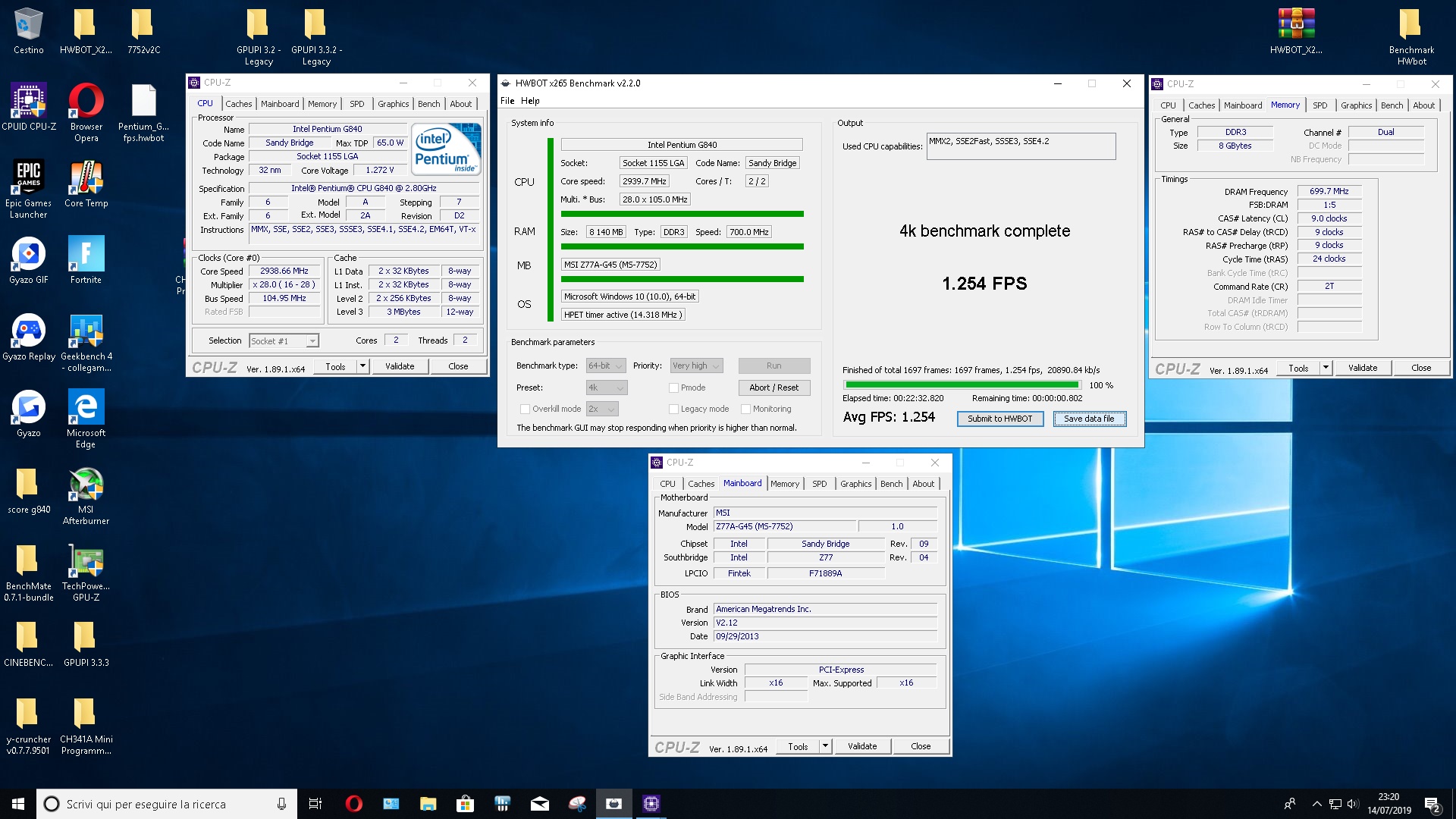
Task: Click the taskbar clock showing 23:20
Action: point(1389,804)
